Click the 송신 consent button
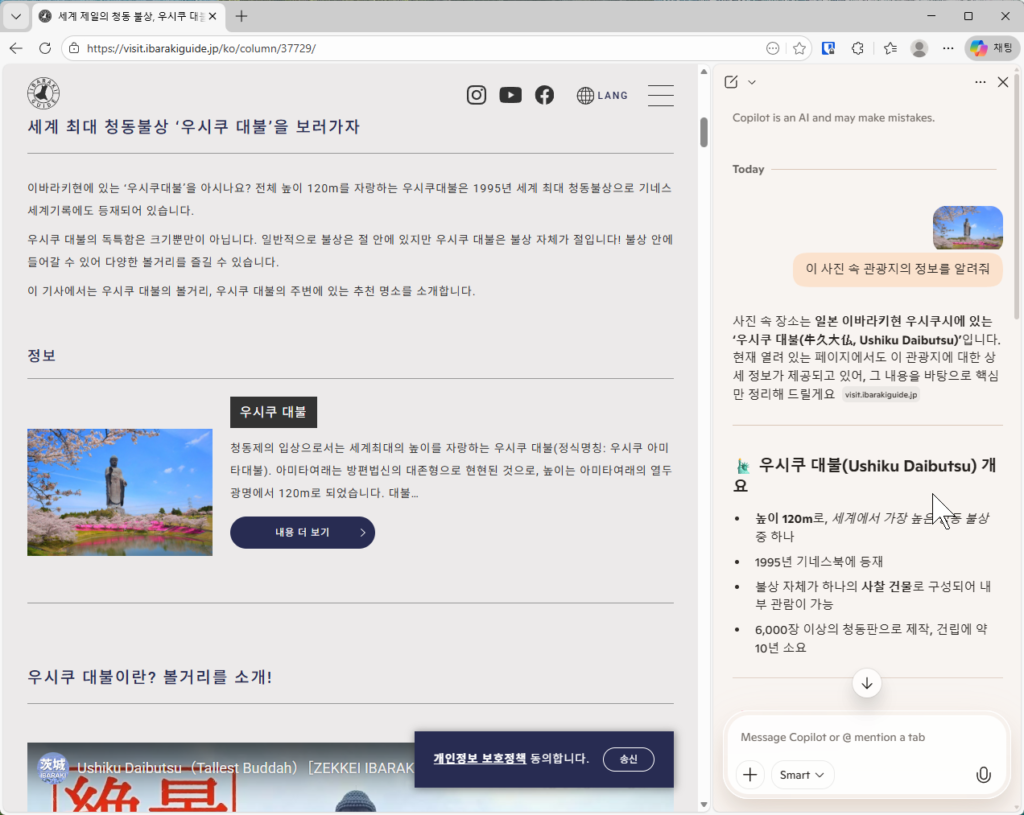 coord(628,759)
